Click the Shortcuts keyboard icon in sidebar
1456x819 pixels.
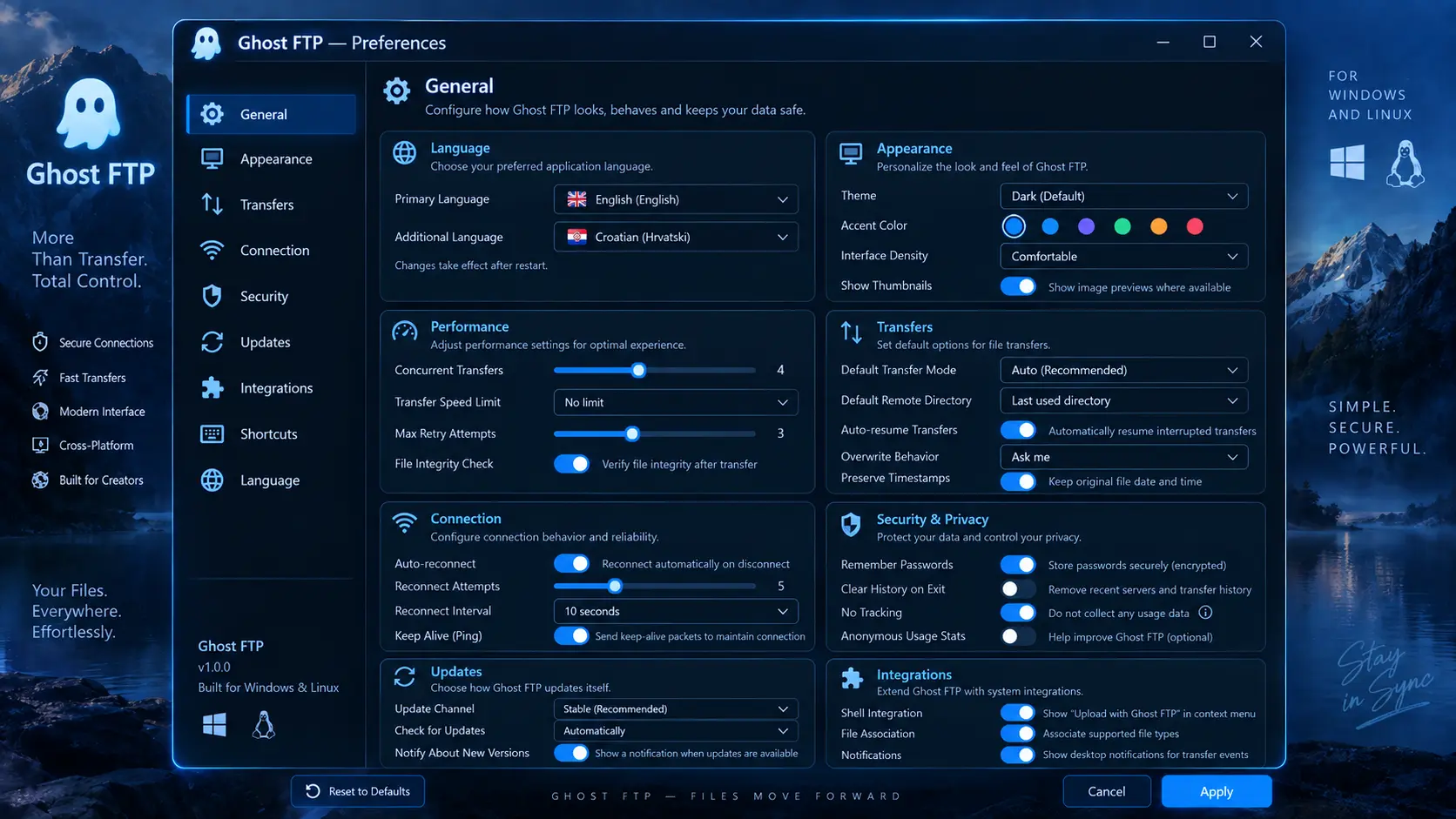pos(212,433)
